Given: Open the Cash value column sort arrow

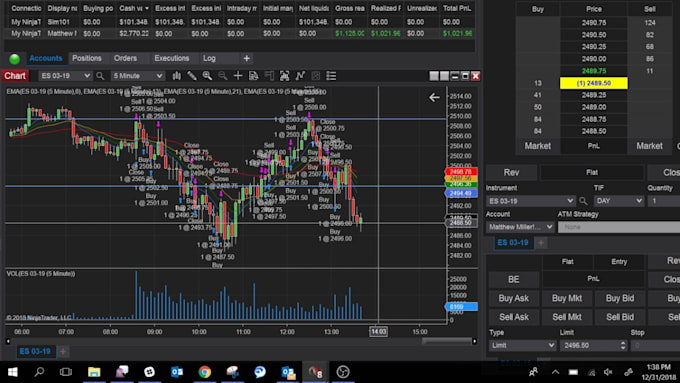Looking at the screenshot, I should (147, 8).
